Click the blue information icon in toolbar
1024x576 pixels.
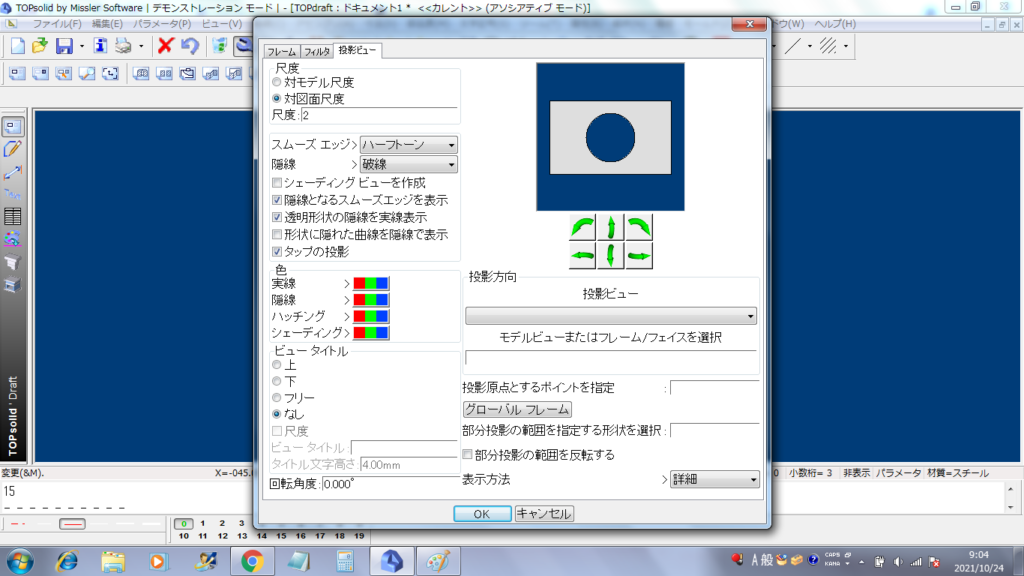(x=100, y=46)
